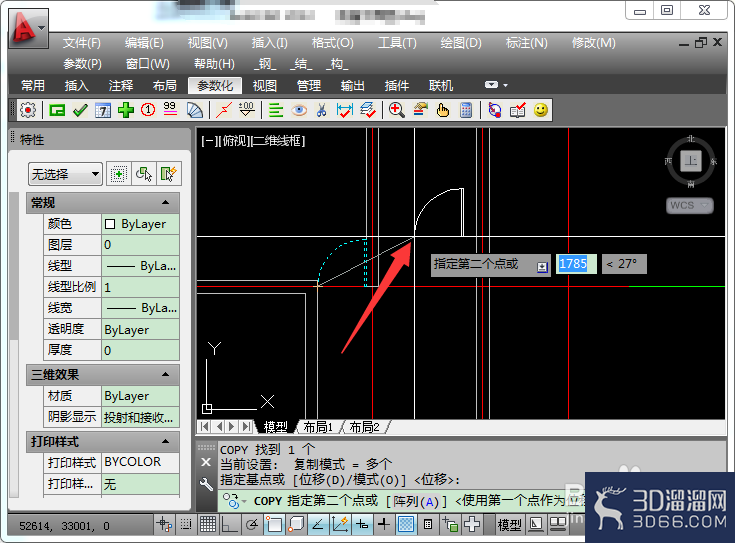This screenshot has height=543, width=735.
Task: Click the blue-red rotate toolbar icon
Action: 495,111
